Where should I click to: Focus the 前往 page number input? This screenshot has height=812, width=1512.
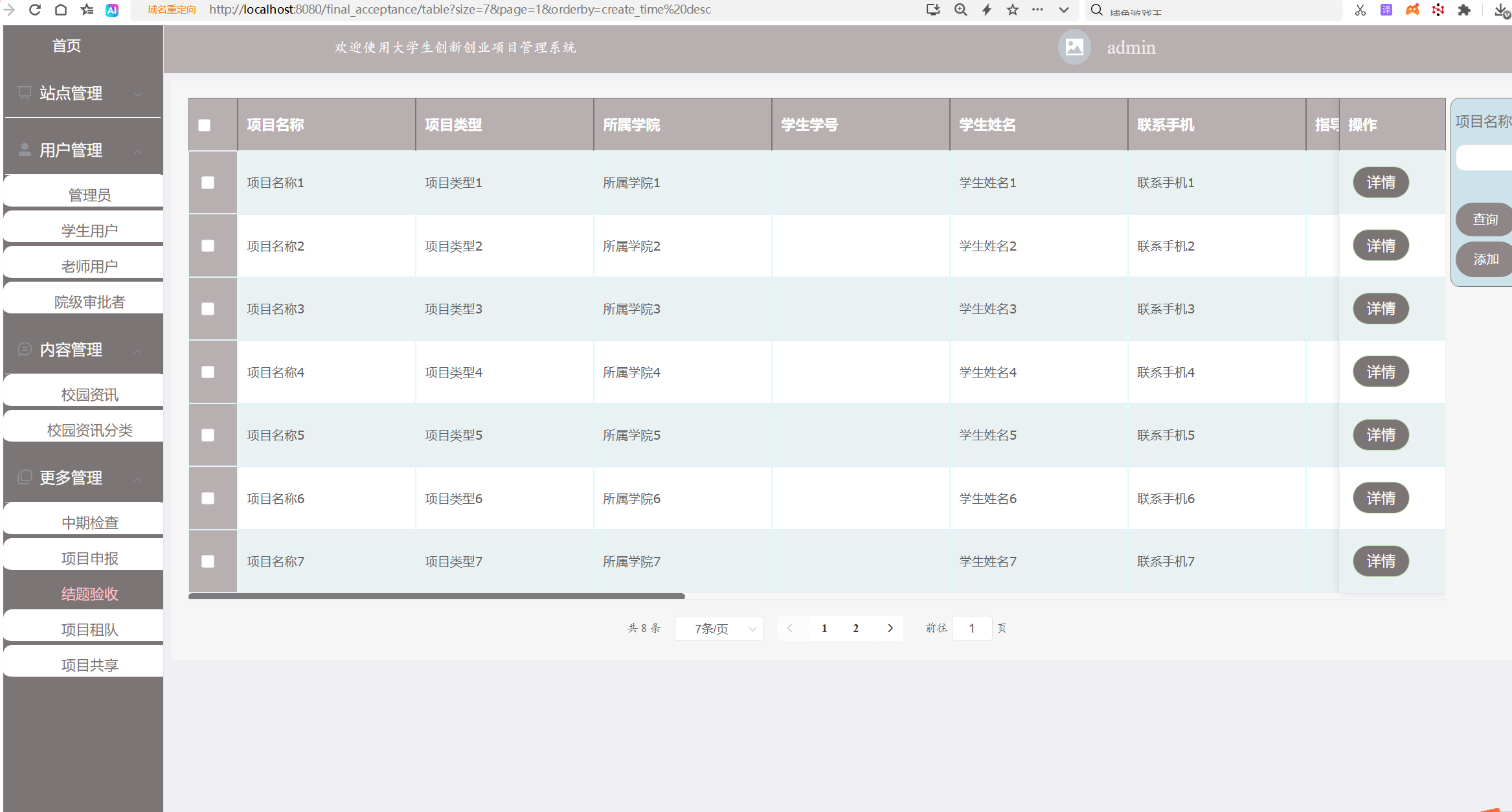point(972,628)
